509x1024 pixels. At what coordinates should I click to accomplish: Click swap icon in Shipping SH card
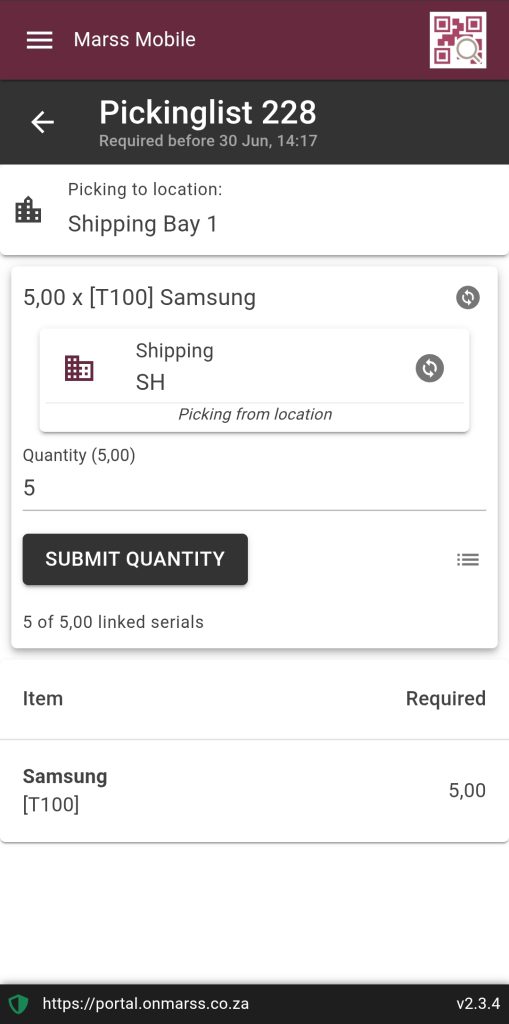pos(429,368)
